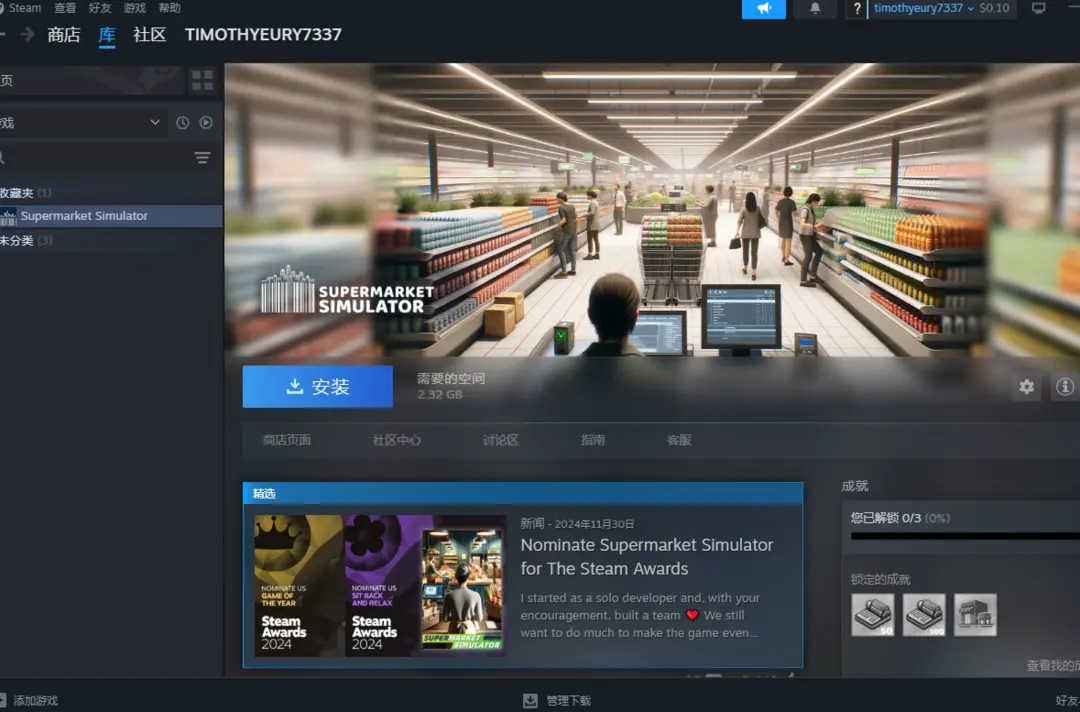Click the first locked cash register achievement
The width and height of the screenshot is (1080, 712).
pyautogui.click(x=873, y=614)
